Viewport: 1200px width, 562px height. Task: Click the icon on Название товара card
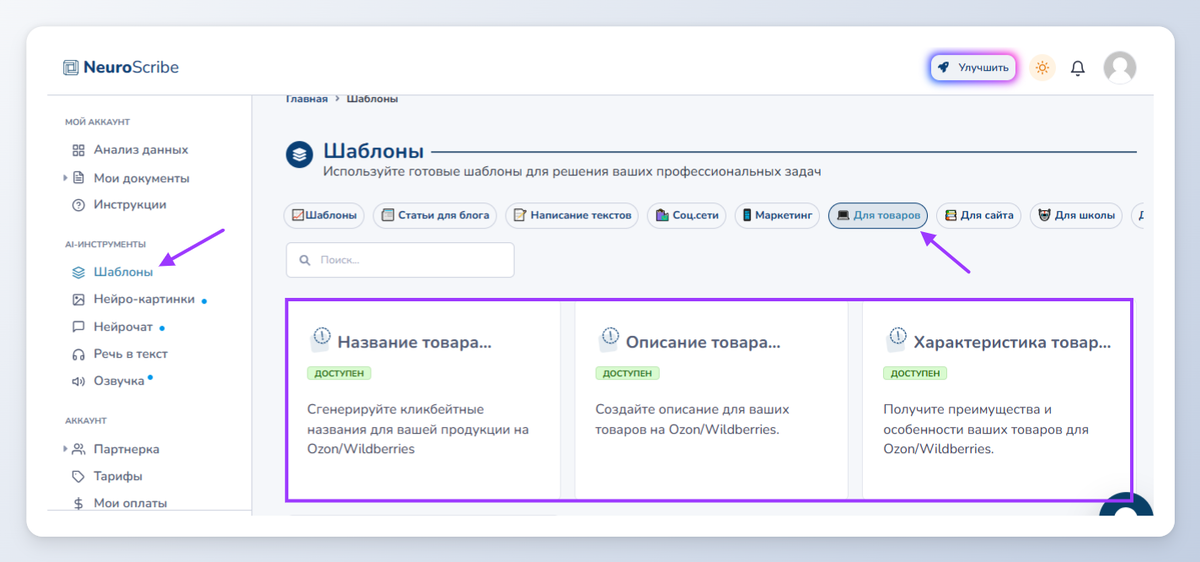click(x=320, y=339)
